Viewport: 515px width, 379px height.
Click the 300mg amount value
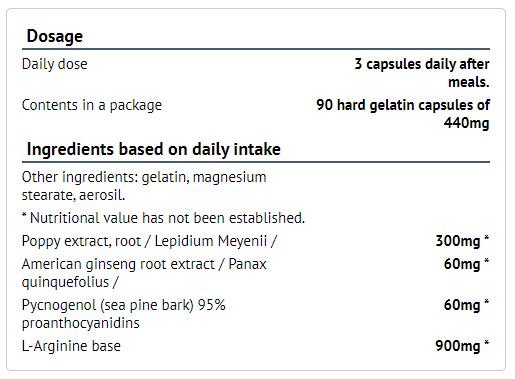tap(462, 241)
